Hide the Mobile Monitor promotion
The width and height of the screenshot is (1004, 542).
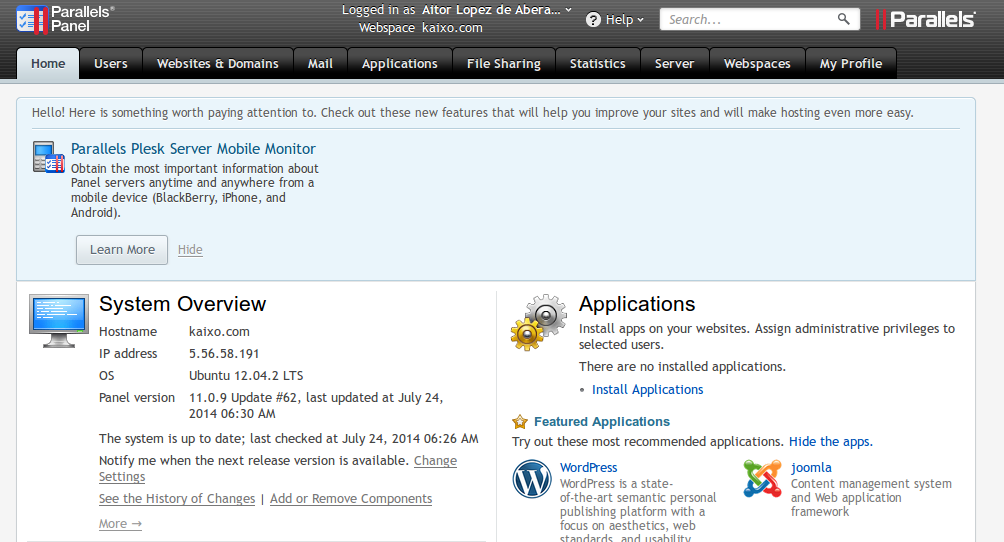coord(190,250)
